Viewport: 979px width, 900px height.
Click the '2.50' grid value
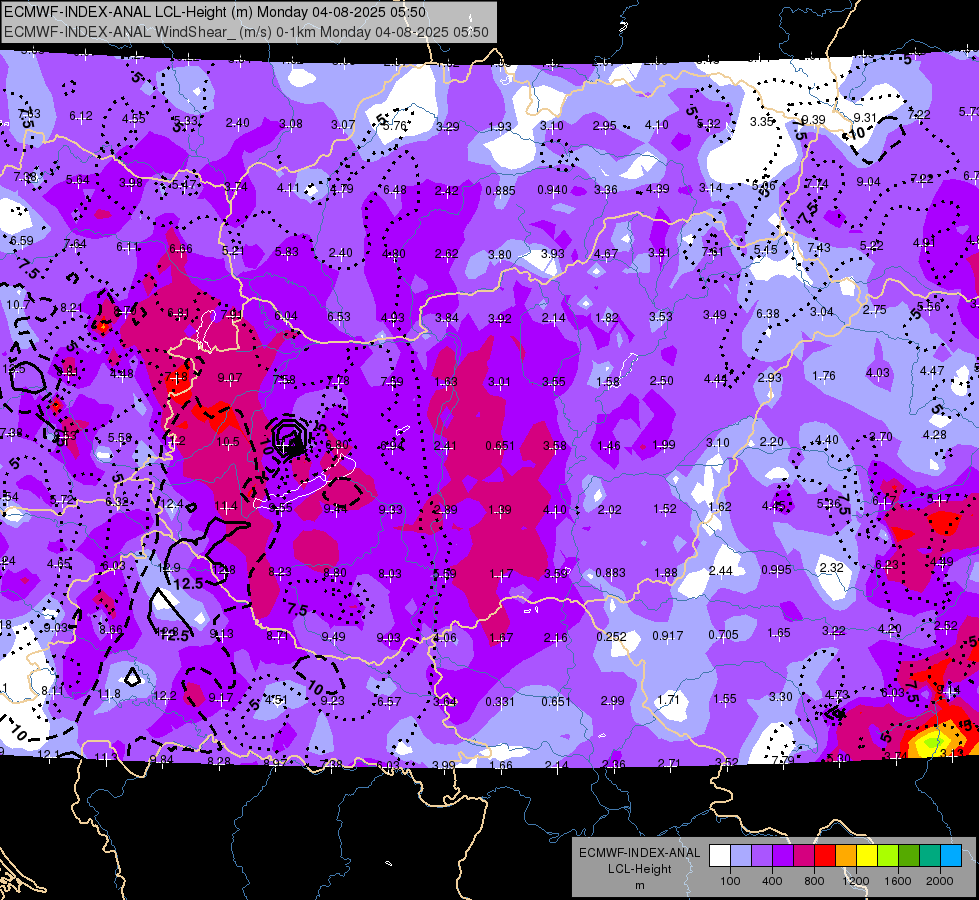[661, 381]
